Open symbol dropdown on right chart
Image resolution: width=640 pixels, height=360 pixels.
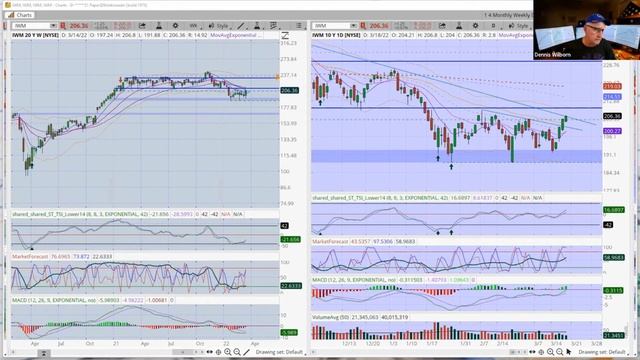353,26
